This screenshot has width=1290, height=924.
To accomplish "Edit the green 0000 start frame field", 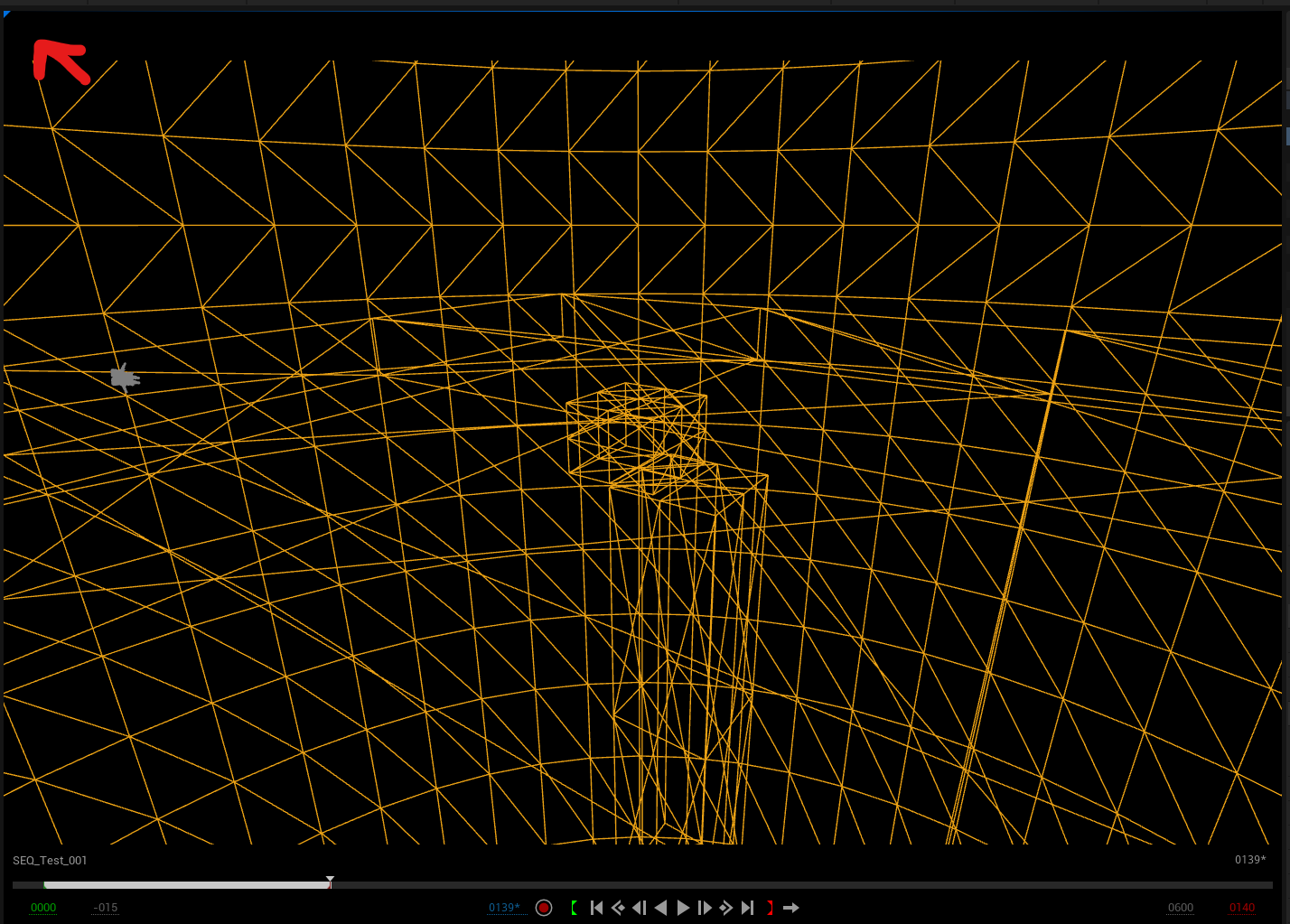I will [x=43, y=908].
